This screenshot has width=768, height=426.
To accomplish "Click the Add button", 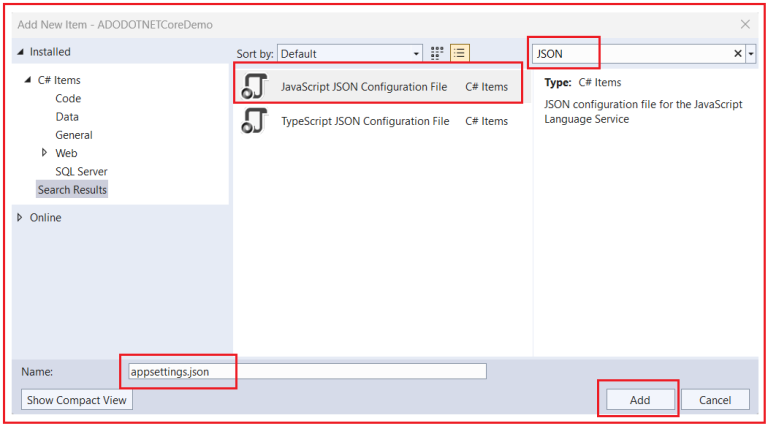I will coord(640,400).
